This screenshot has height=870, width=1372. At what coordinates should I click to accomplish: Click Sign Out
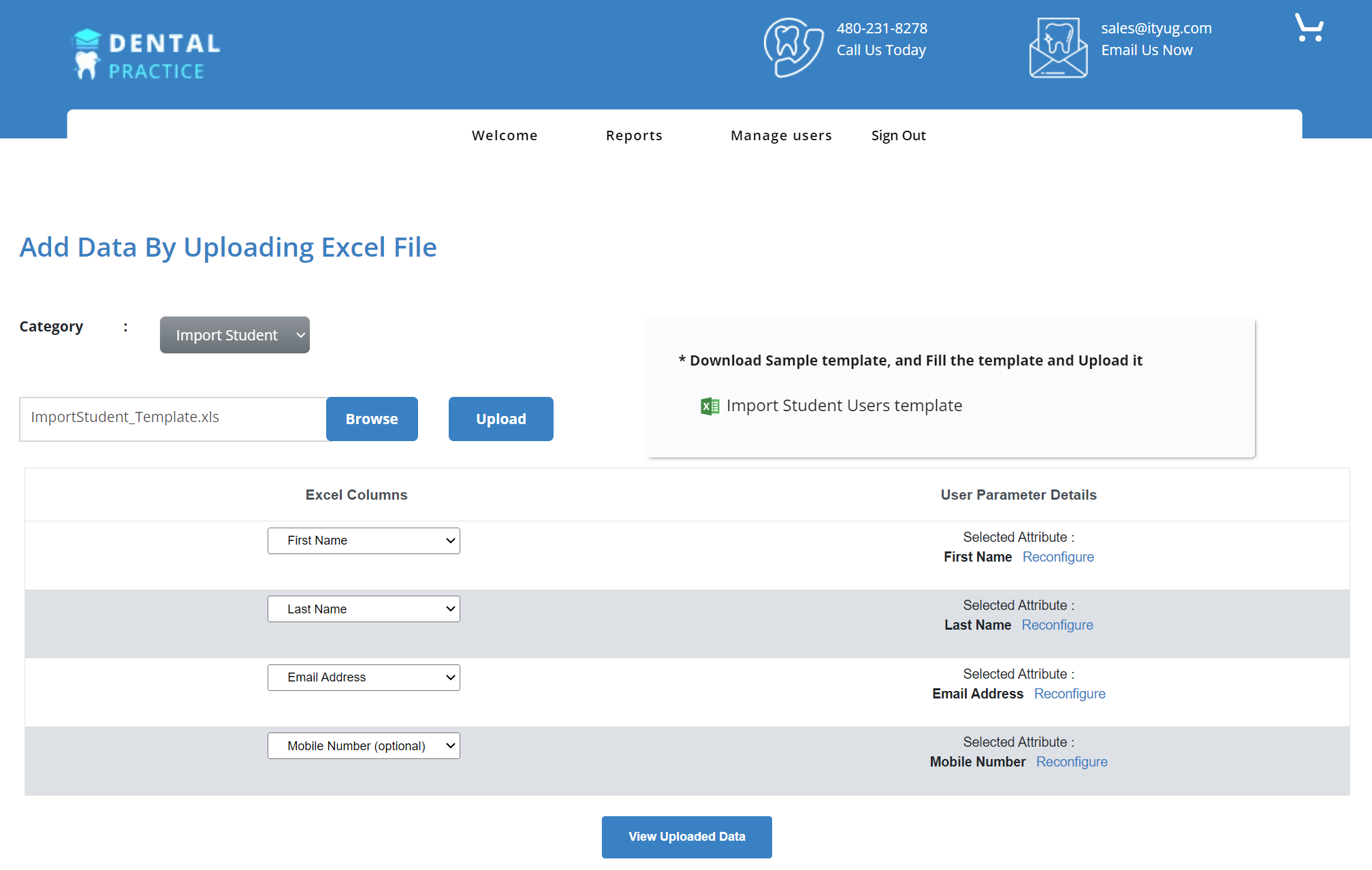(x=898, y=135)
